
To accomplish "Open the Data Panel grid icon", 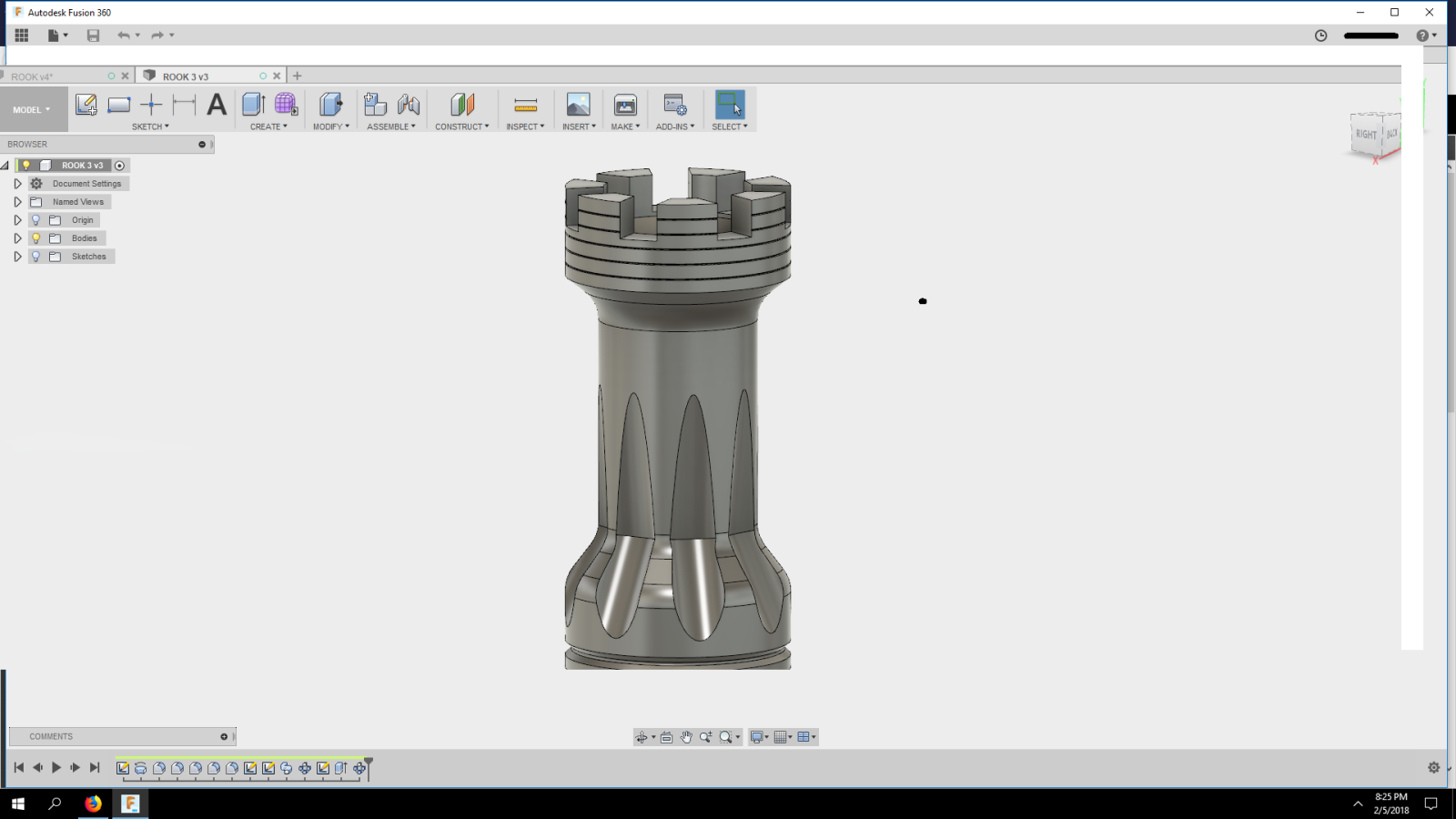I will point(22,35).
